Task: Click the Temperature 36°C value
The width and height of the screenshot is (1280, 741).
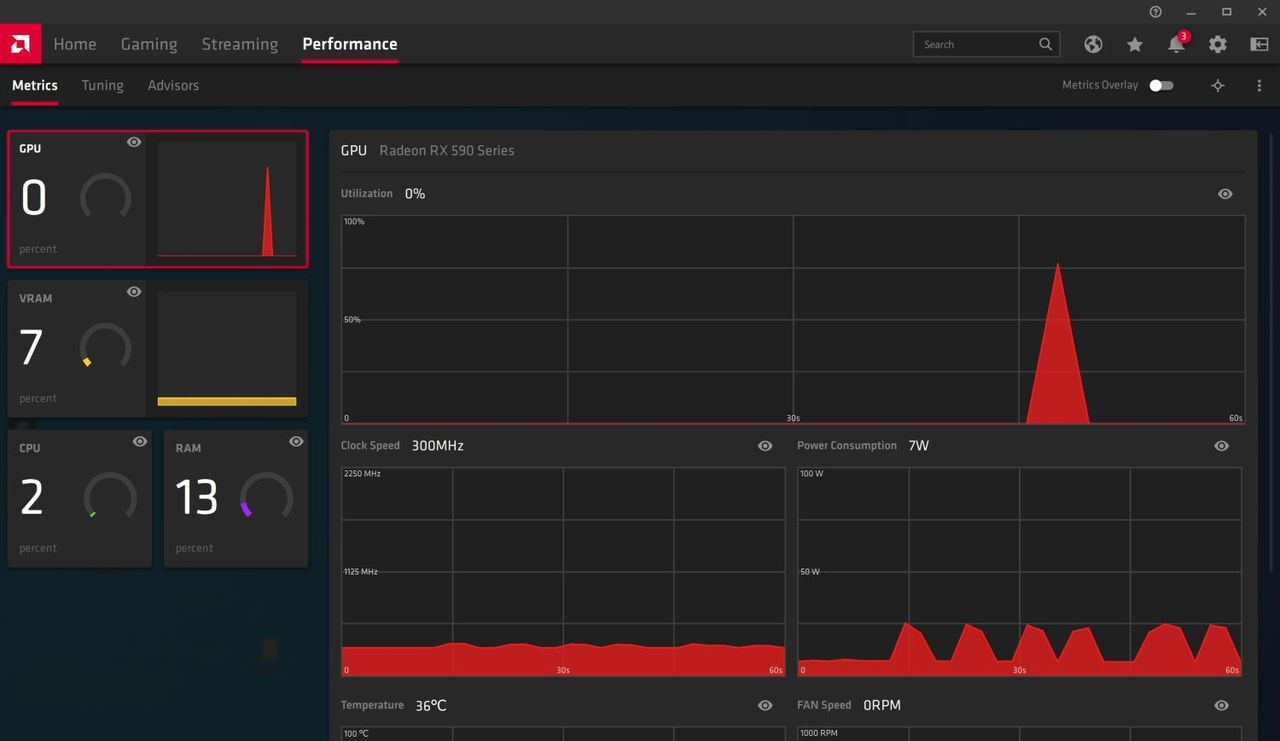Action: pos(431,706)
